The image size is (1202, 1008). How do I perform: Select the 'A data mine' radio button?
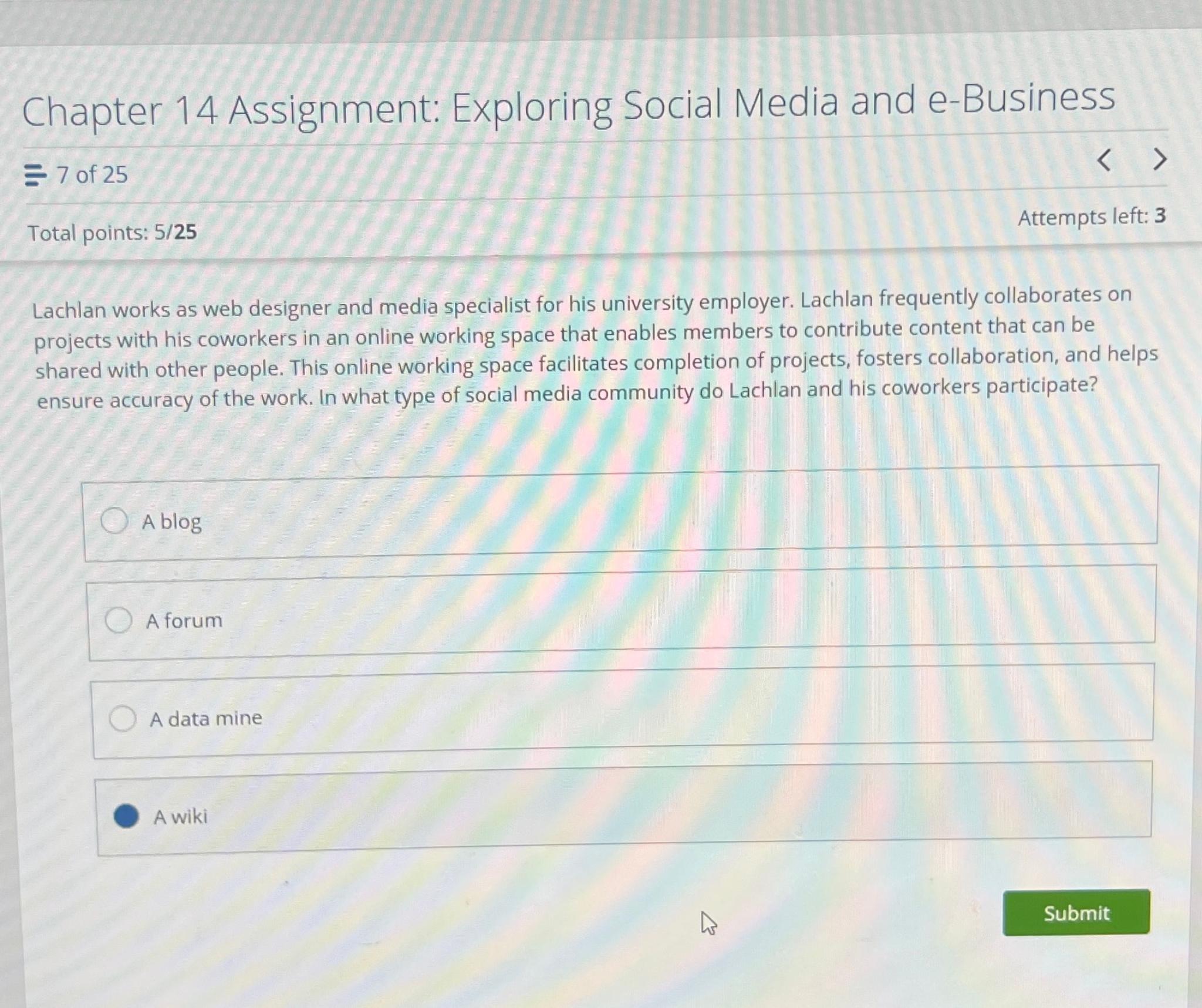[x=123, y=718]
